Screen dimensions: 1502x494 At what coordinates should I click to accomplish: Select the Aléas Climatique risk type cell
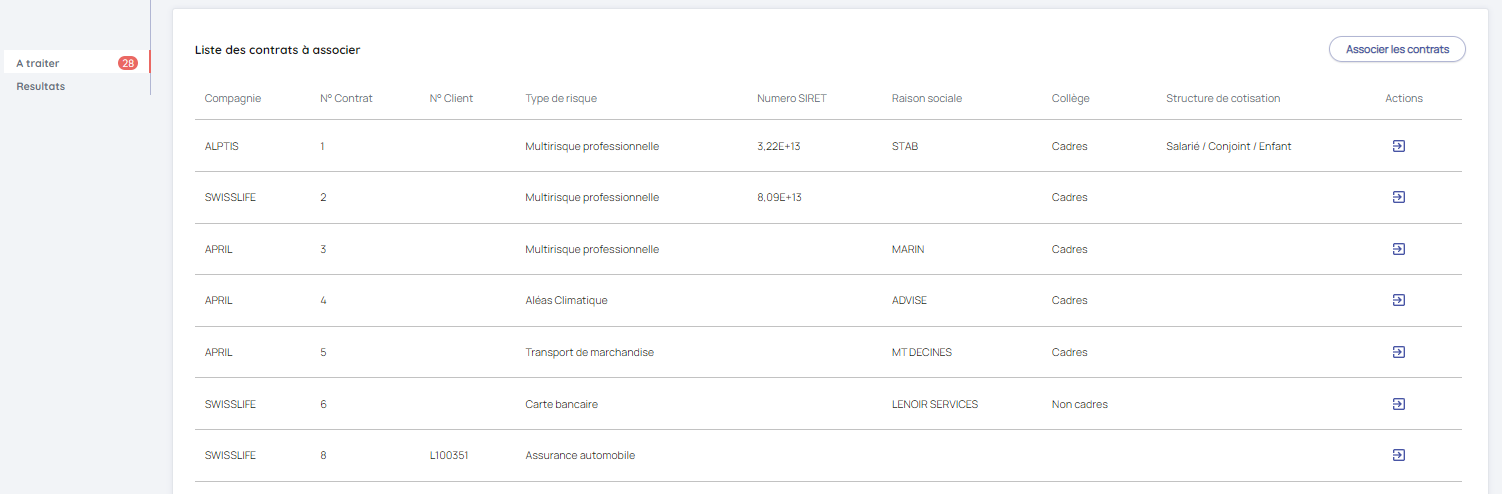point(566,300)
